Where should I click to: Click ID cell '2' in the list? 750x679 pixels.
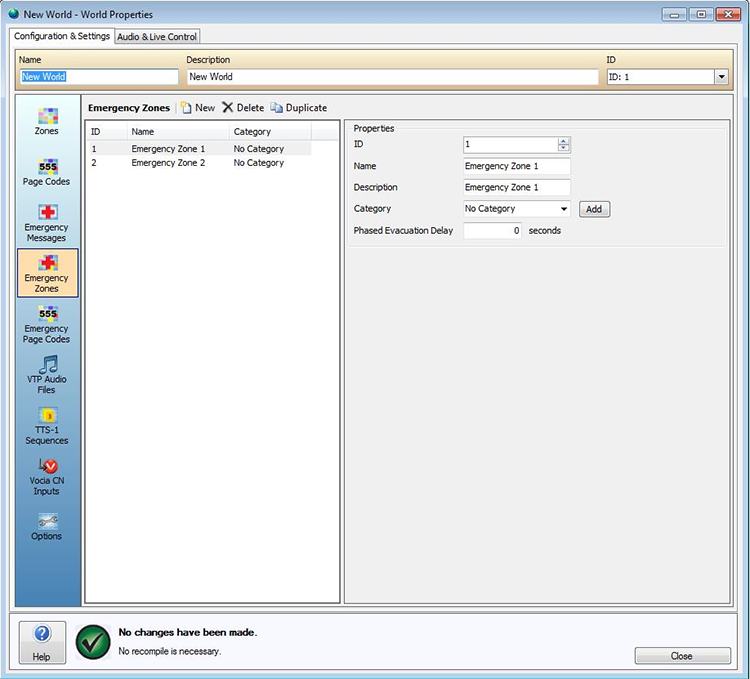click(x=94, y=163)
